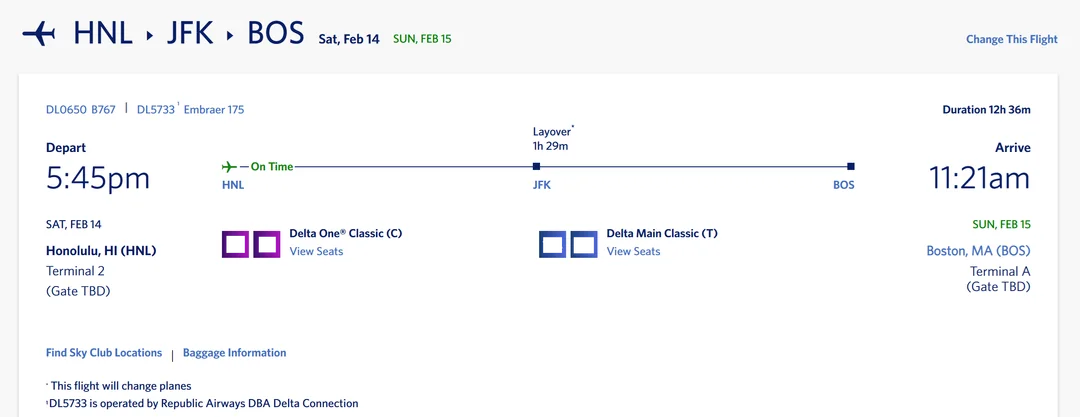Image resolution: width=1080 pixels, height=417 pixels.
Task: Open Find Sky Club Locations
Action: click(104, 353)
